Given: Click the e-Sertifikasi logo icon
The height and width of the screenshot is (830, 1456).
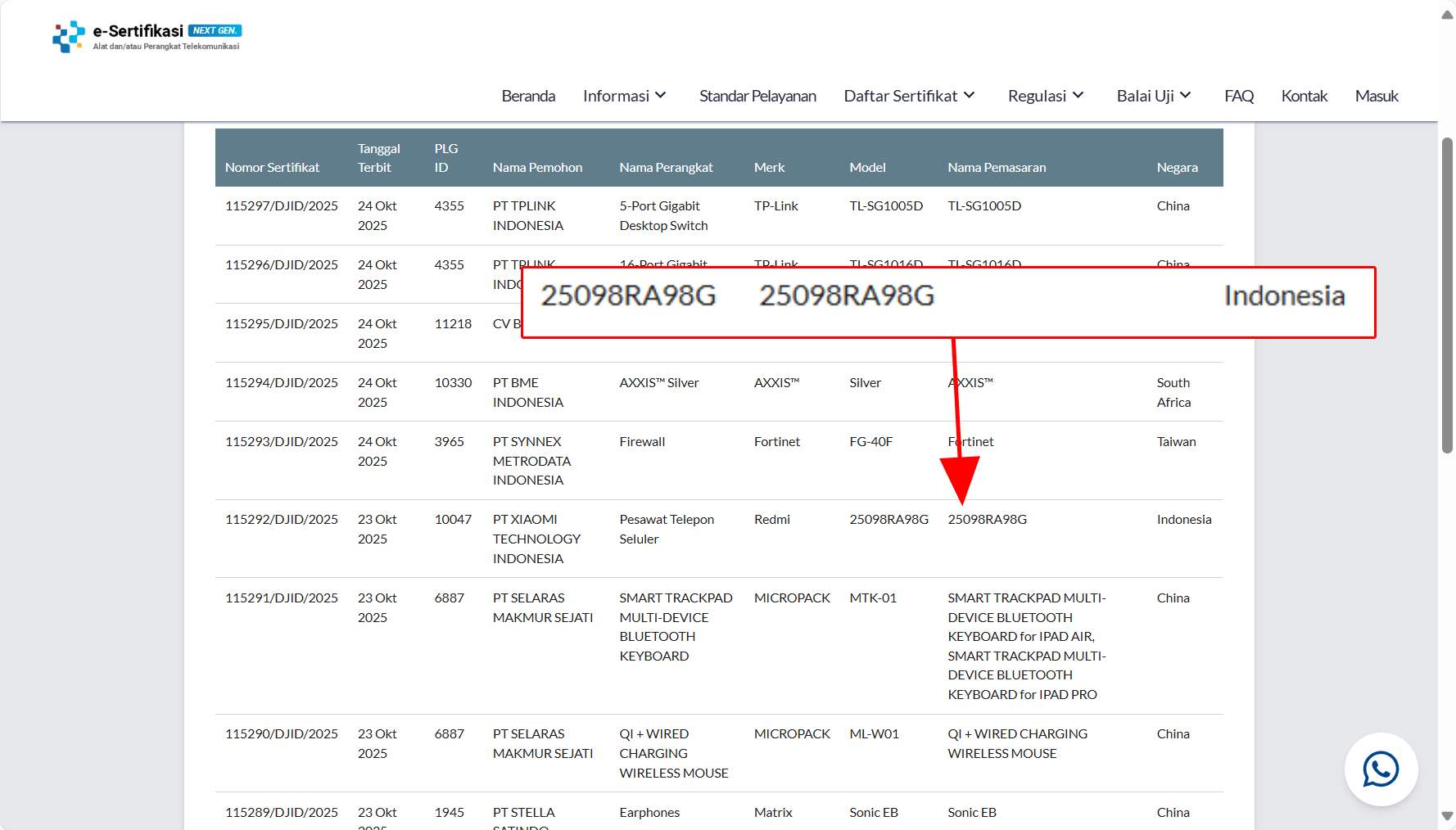Looking at the screenshot, I should point(69,37).
